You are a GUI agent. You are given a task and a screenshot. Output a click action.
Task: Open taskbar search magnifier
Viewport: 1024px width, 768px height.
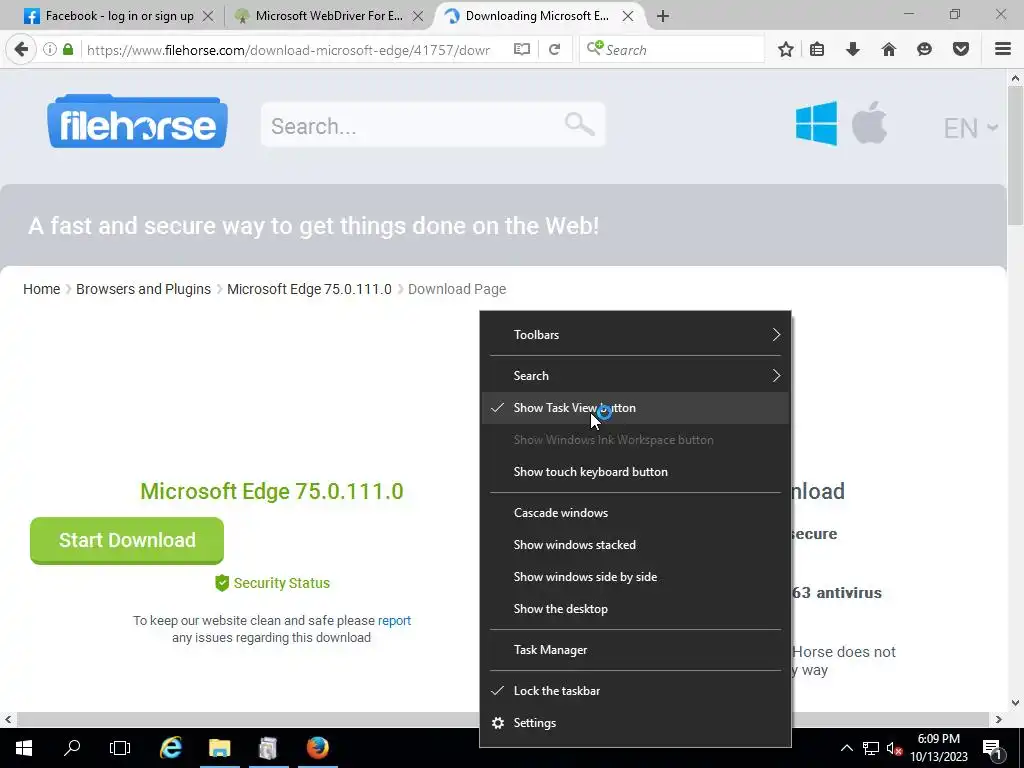pyautogui.click(x=72, y=748)
